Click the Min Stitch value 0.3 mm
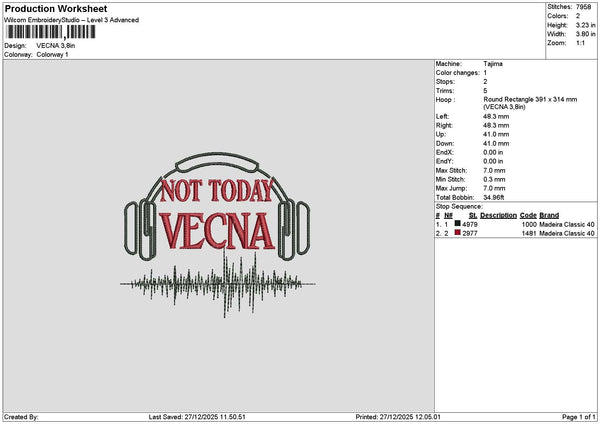600x424 pixels. (494, 179)
